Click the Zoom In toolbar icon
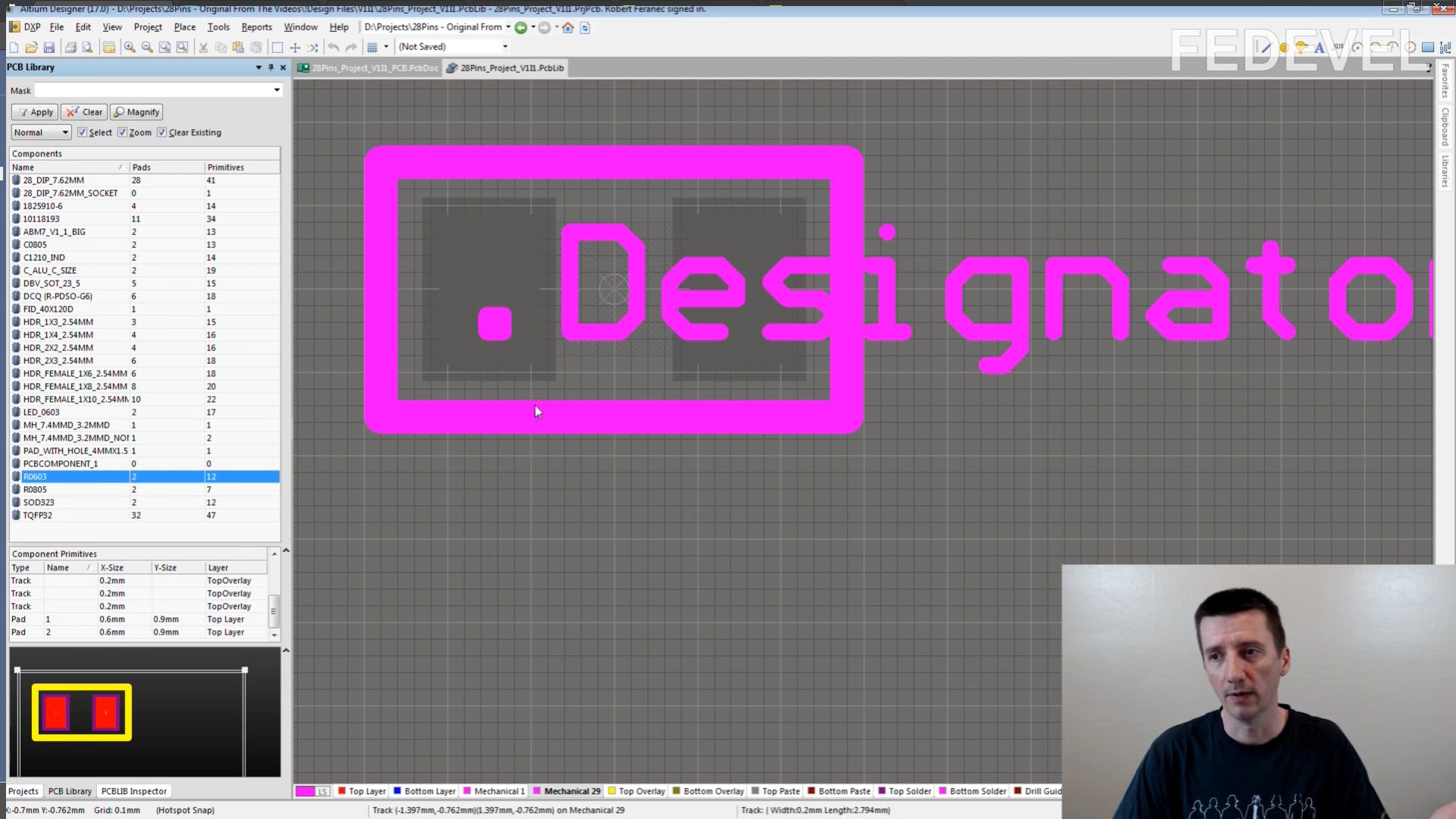 click(130, 47)
